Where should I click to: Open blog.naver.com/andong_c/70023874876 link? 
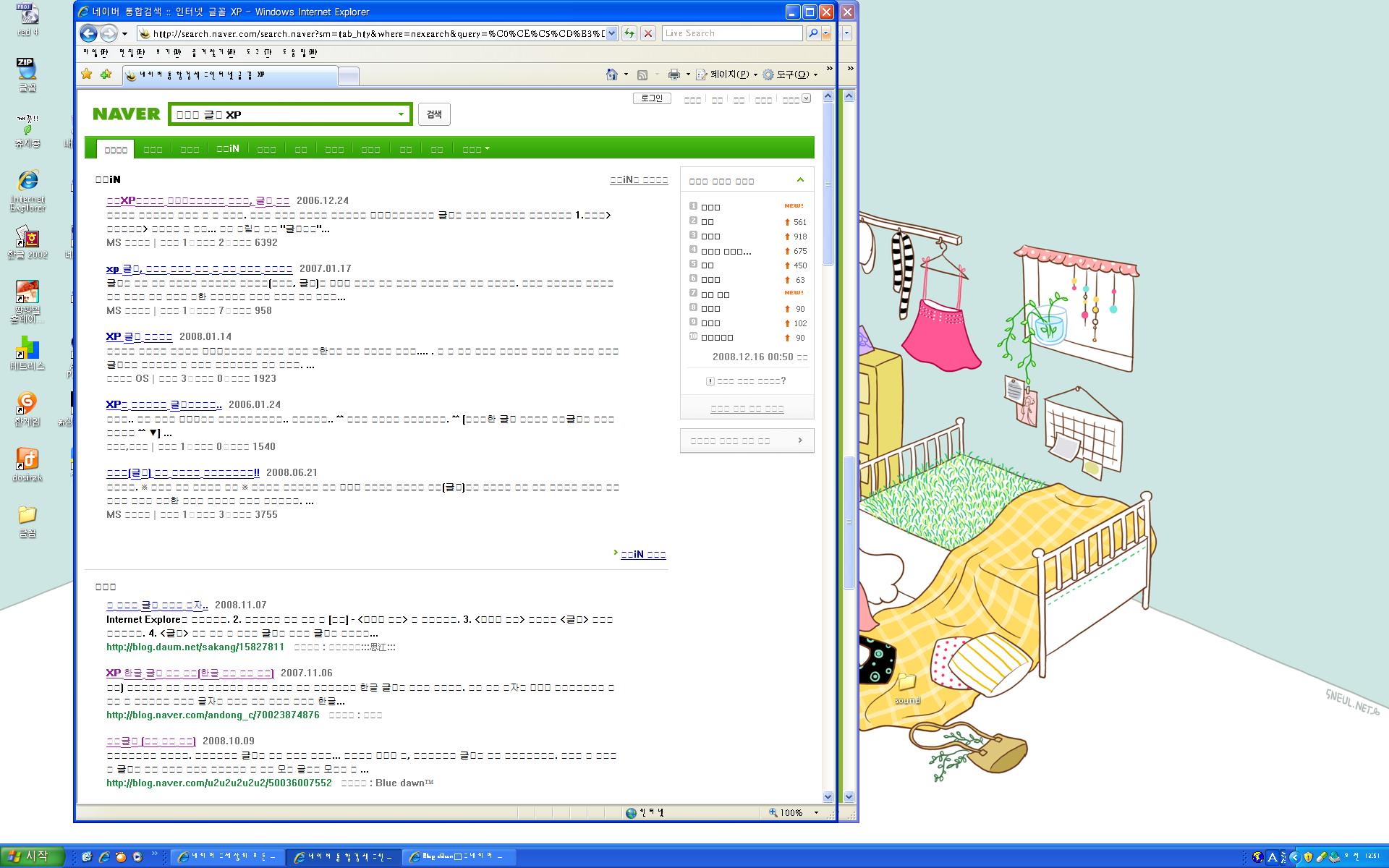[x=213, y=715]
